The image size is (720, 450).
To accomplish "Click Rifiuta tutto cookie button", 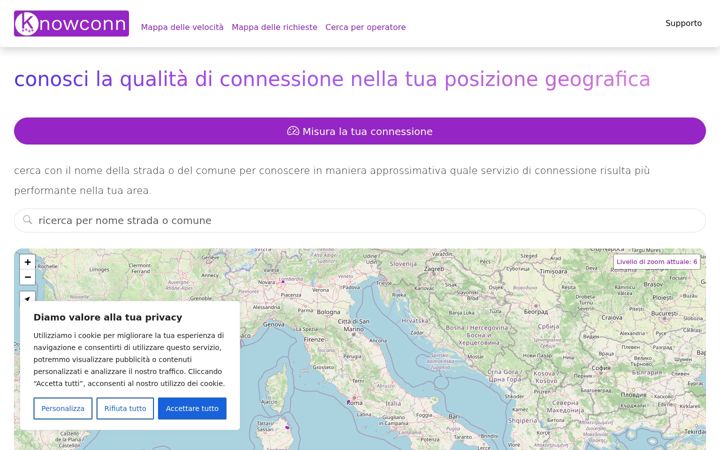I will coord(125,408).
